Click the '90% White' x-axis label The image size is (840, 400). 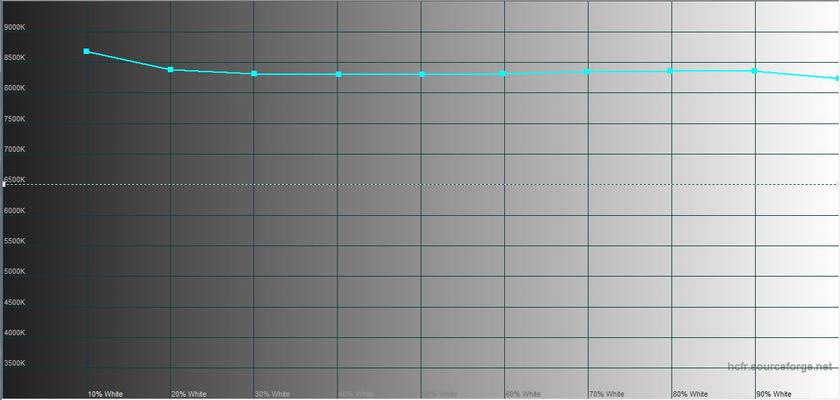774,394
